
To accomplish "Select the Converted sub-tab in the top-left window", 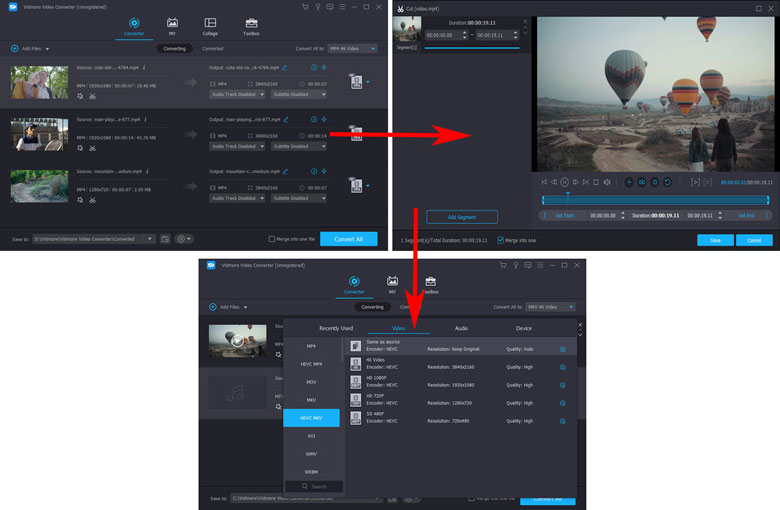I will tap(212, 49).
